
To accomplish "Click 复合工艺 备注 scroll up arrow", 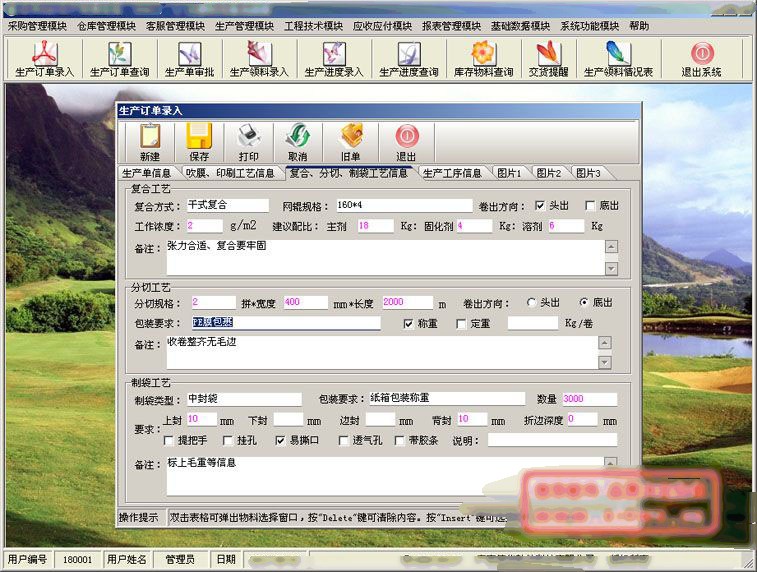I will click(x=611, y=247).
